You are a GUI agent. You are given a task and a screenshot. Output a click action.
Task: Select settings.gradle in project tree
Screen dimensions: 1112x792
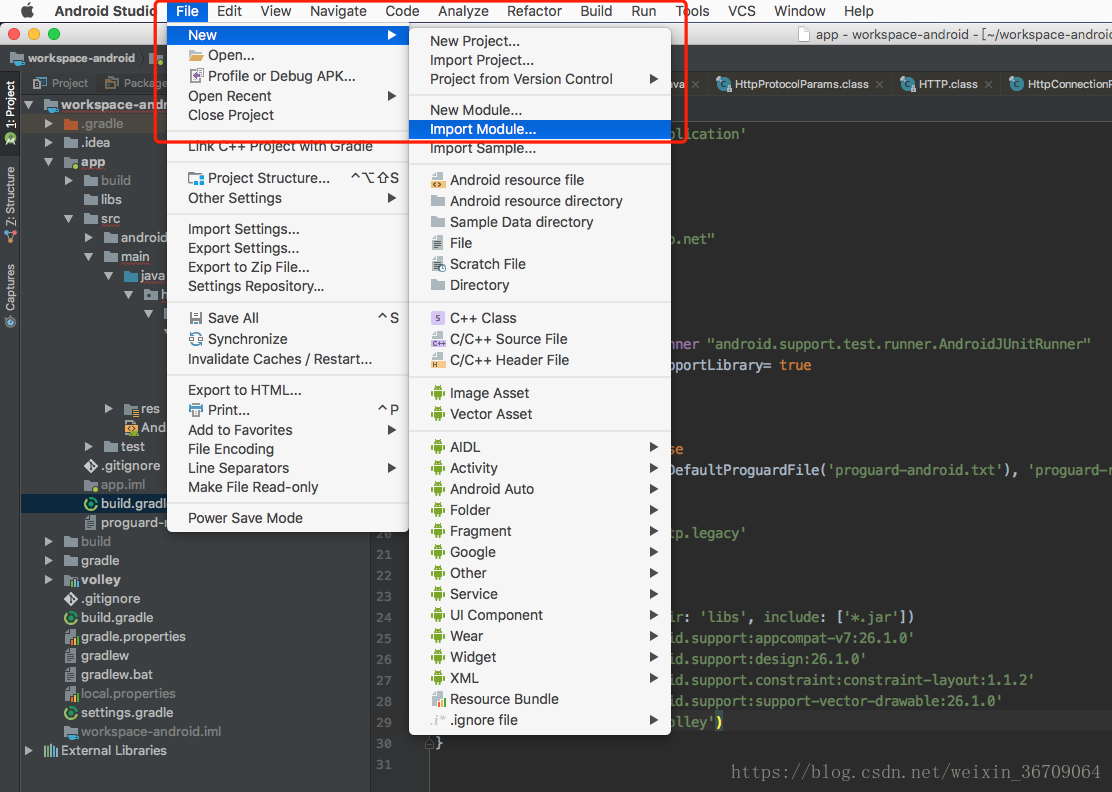127,713
